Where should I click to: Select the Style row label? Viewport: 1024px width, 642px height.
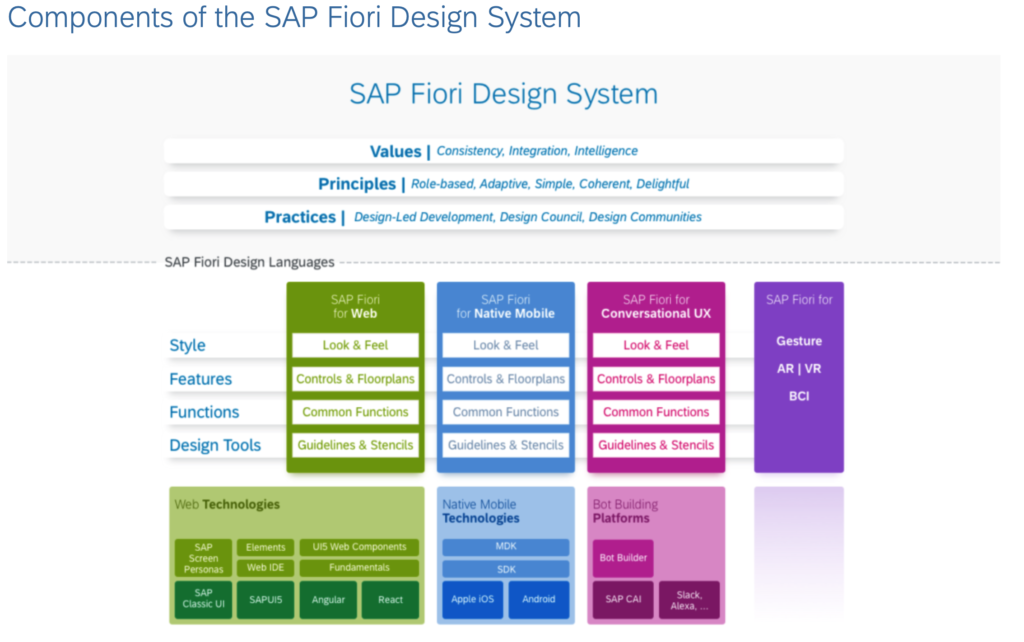[187, 345]
